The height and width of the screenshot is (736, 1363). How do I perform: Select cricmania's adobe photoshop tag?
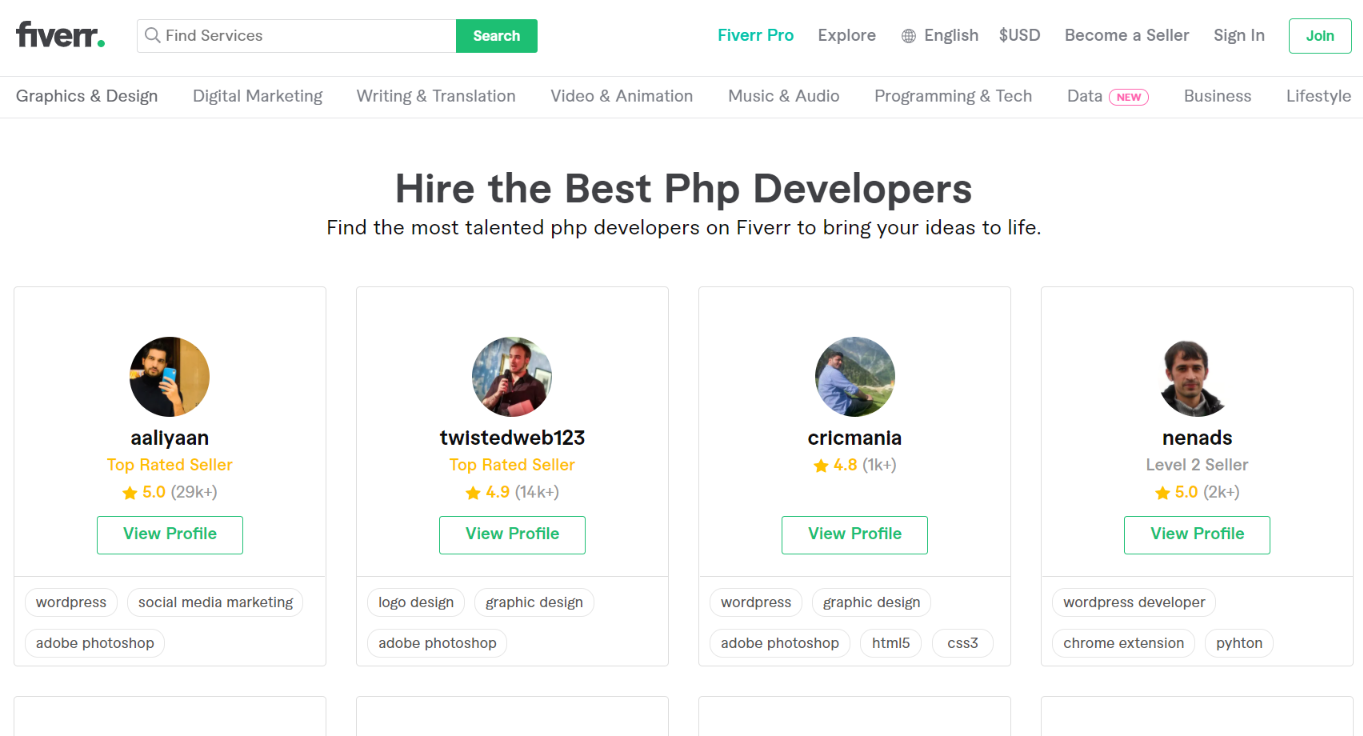pyautogui.click(x=780, y=643)
